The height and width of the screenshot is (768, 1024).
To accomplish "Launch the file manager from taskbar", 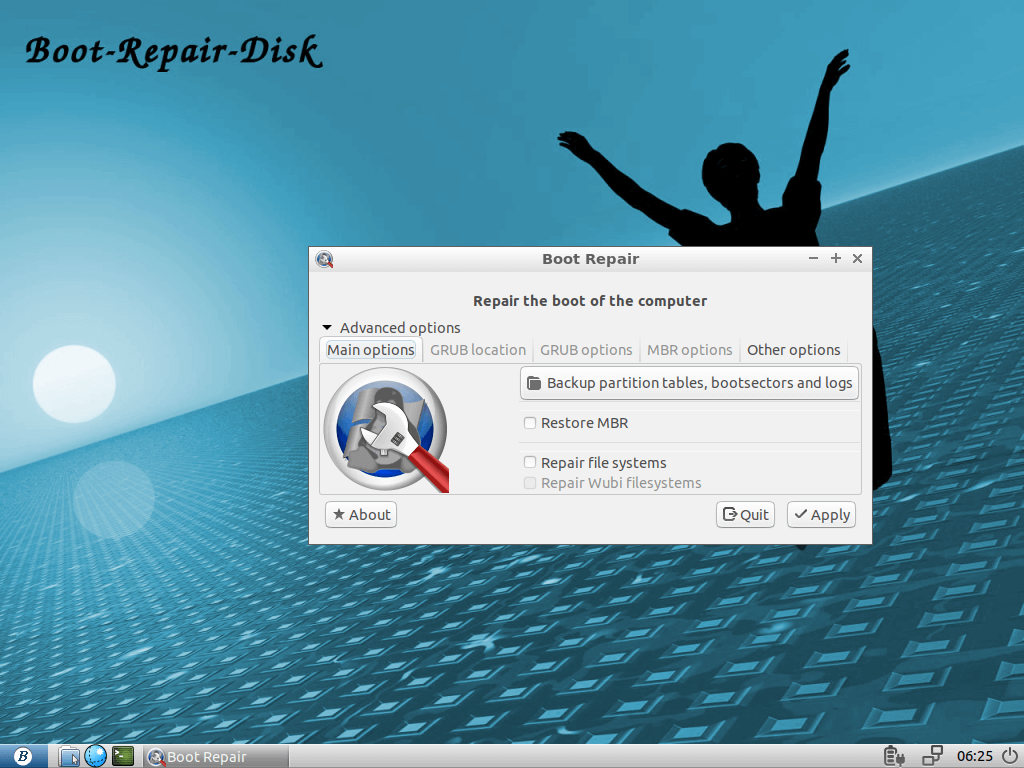I will pyautogui.click(x=69, y=756).
